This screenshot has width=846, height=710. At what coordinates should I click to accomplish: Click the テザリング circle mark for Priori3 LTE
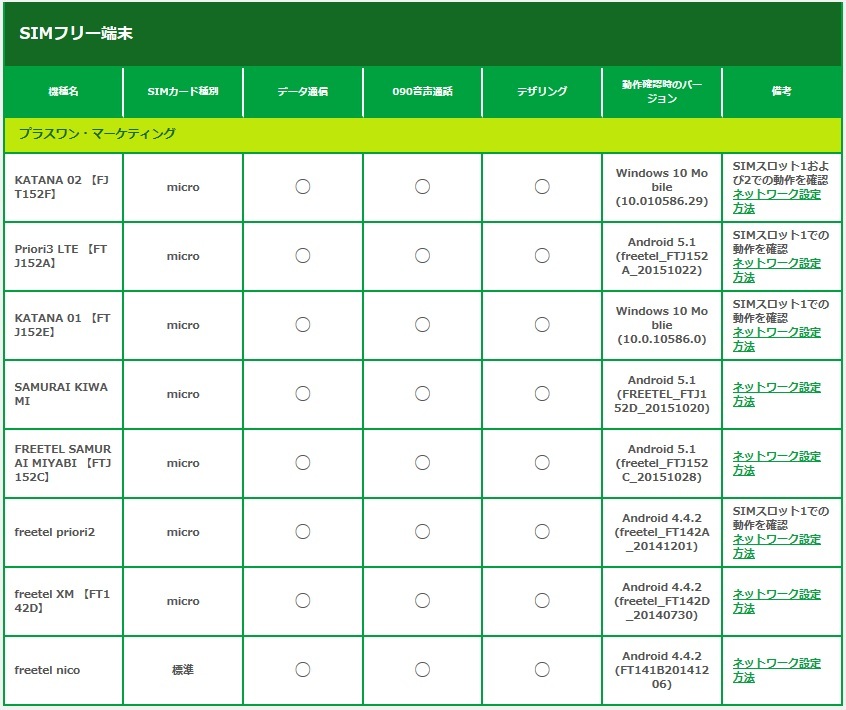[542, 256]
